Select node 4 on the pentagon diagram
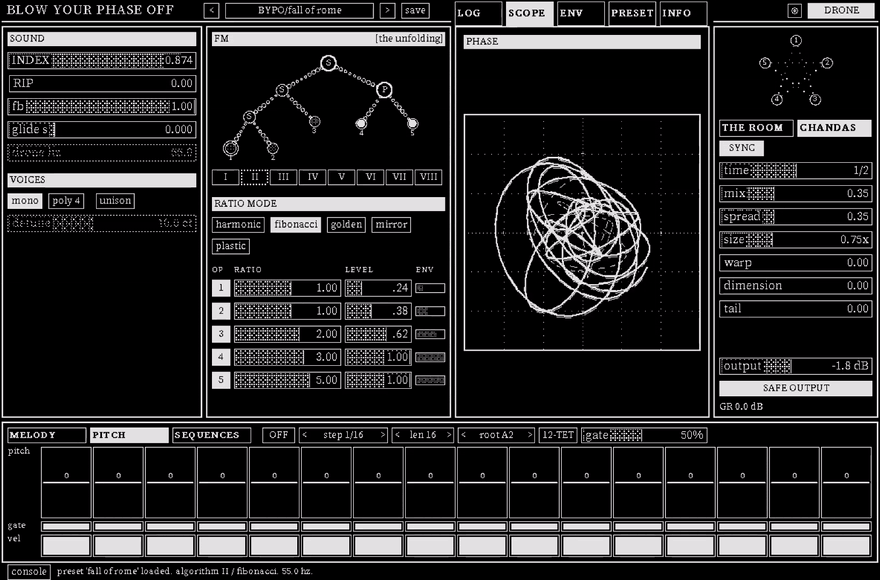 tap(777, 99)
